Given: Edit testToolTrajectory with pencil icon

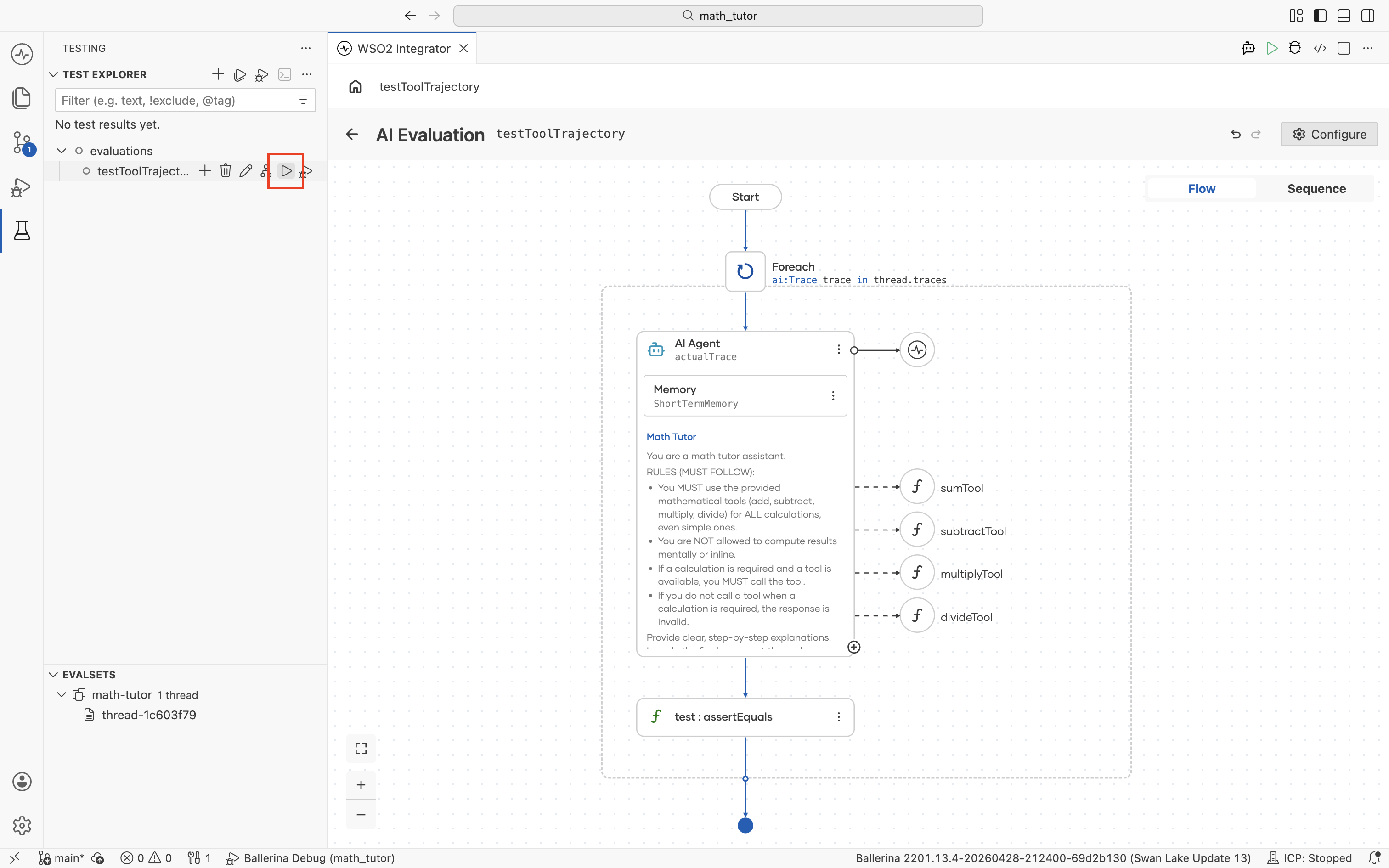Looking at the screenshot, I should point(246,171).
